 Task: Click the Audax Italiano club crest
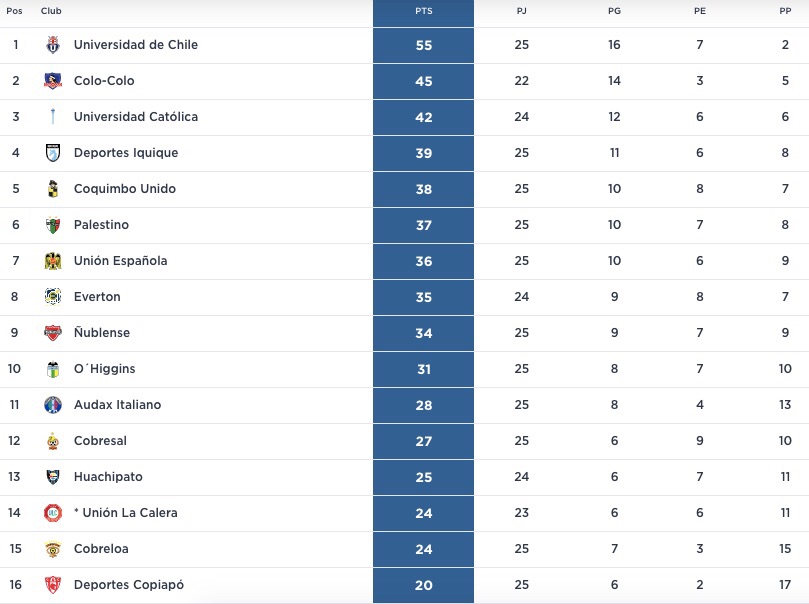click(x=53, y=405)
